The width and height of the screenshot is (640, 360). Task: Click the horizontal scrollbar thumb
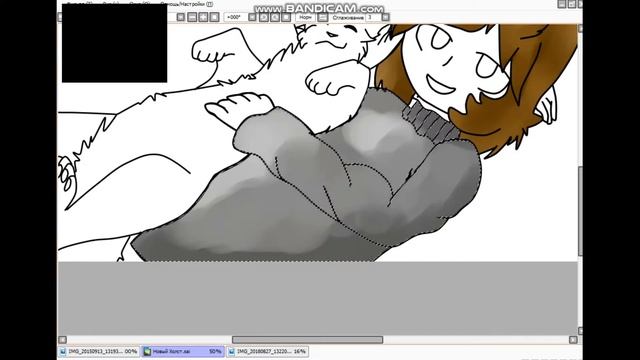pos(307,340)
